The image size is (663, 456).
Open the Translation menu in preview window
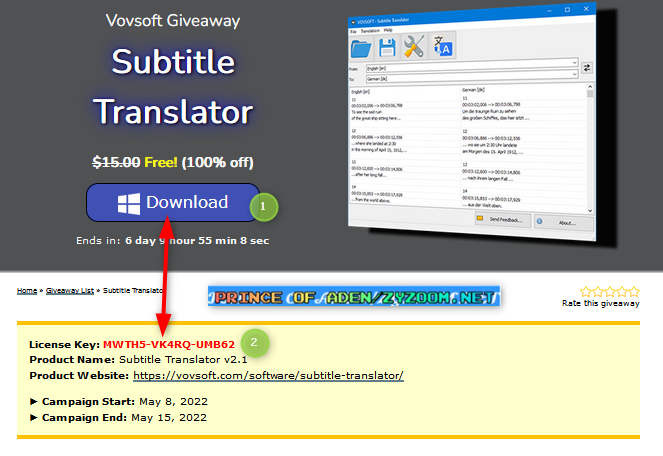[370, 31]
